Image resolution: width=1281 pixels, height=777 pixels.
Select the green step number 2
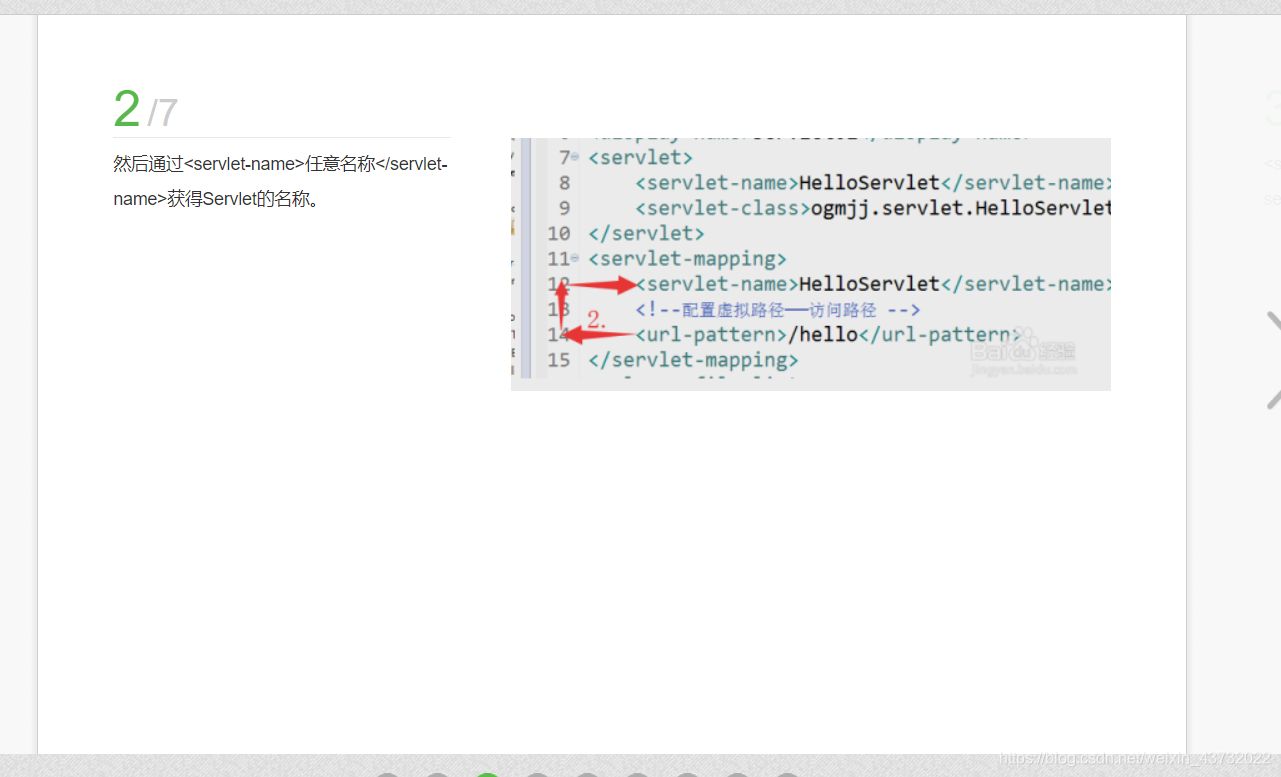click(127, 109)
